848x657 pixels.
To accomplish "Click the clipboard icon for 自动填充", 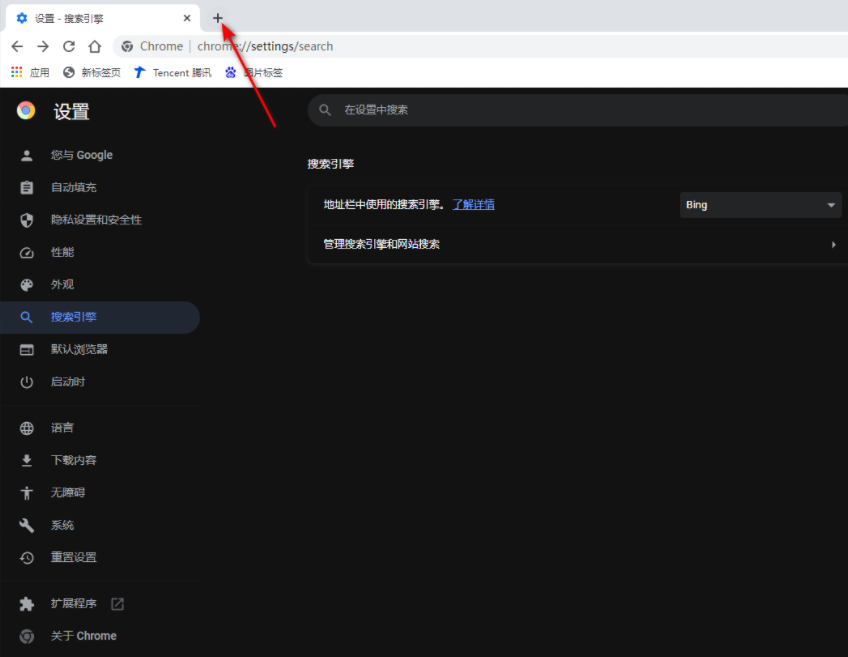I will (26, 188).
